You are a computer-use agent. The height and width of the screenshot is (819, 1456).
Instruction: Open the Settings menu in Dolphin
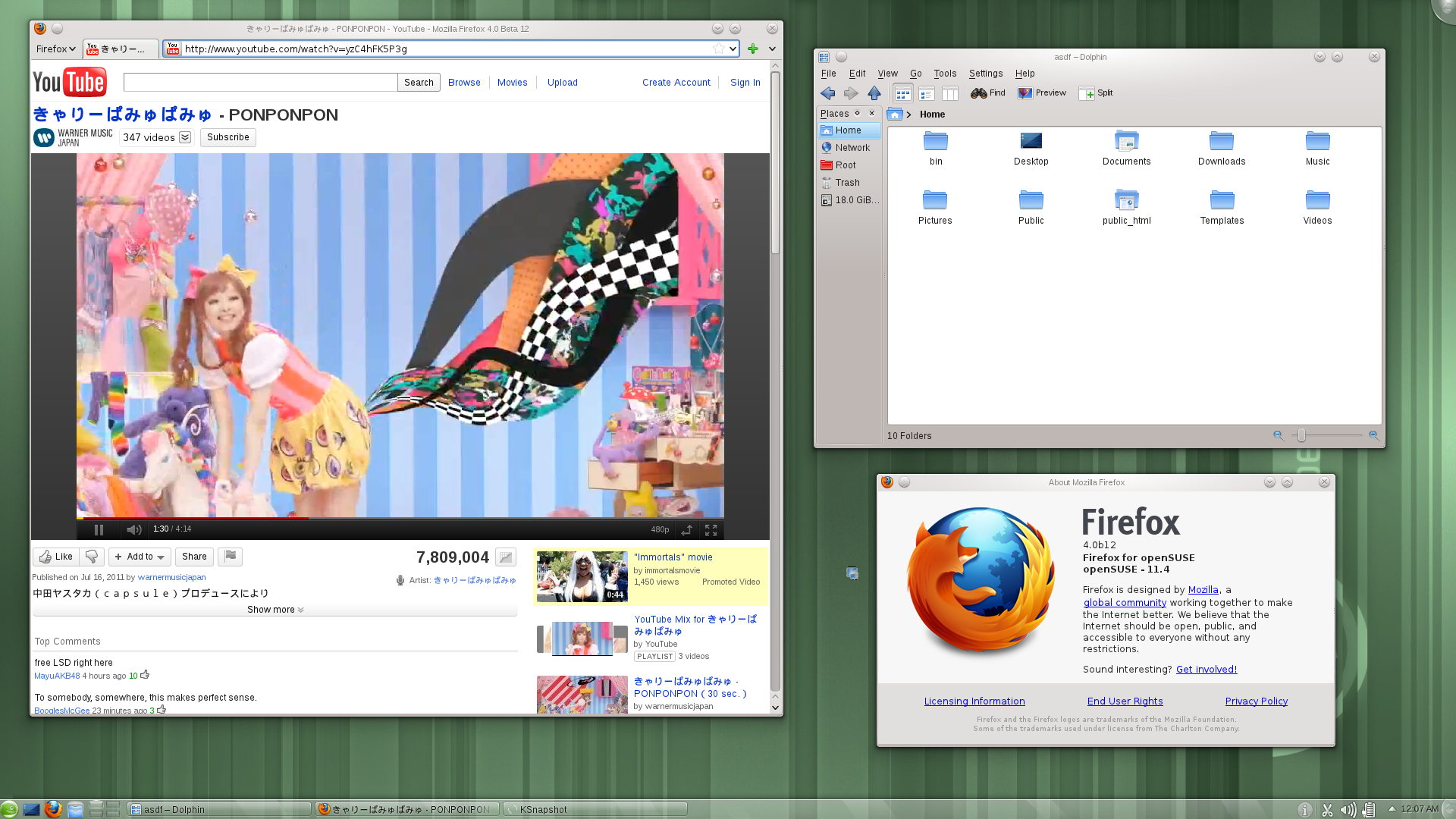point(986,74)
